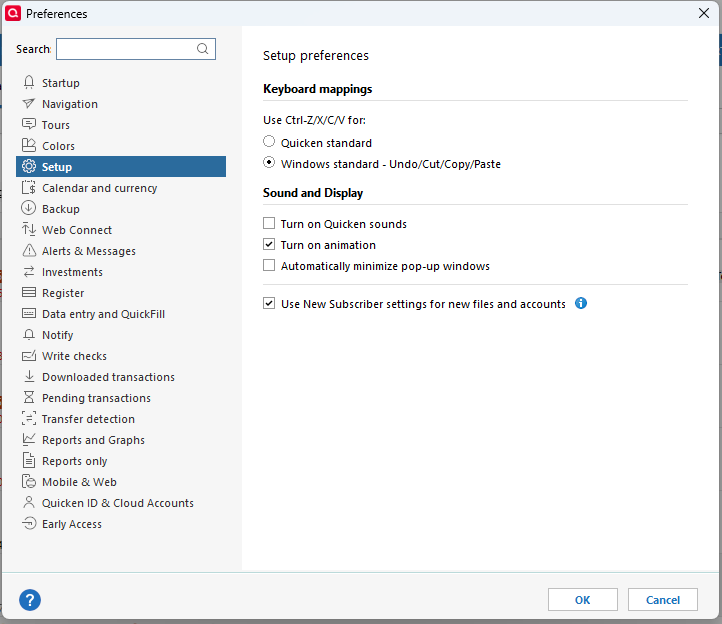Uncheck Turn on animation

click(x=269, y=245)
